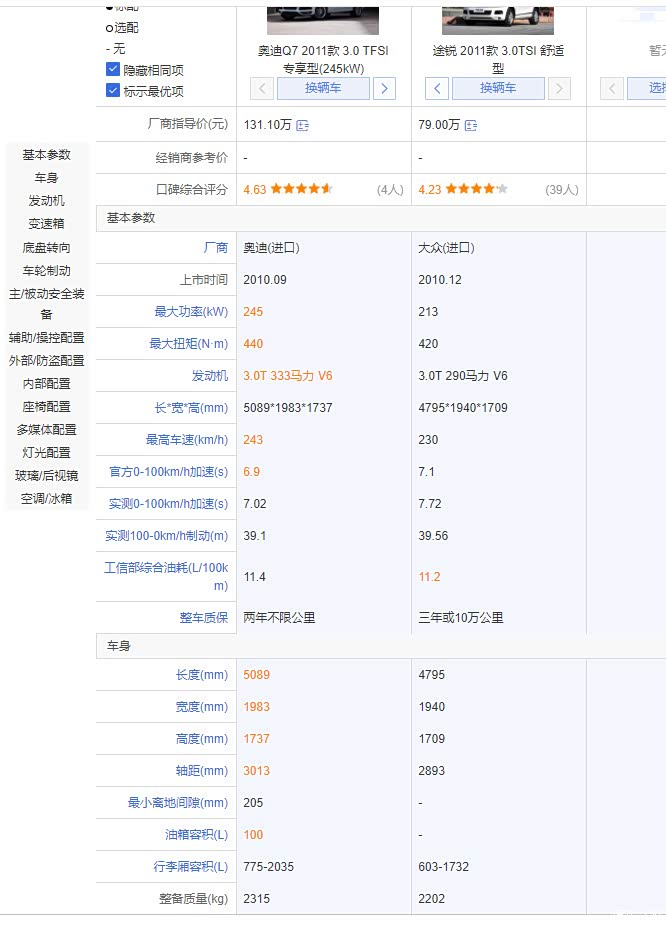
Task: Click next arrow under 途锐 model
Action: [559, 89]
